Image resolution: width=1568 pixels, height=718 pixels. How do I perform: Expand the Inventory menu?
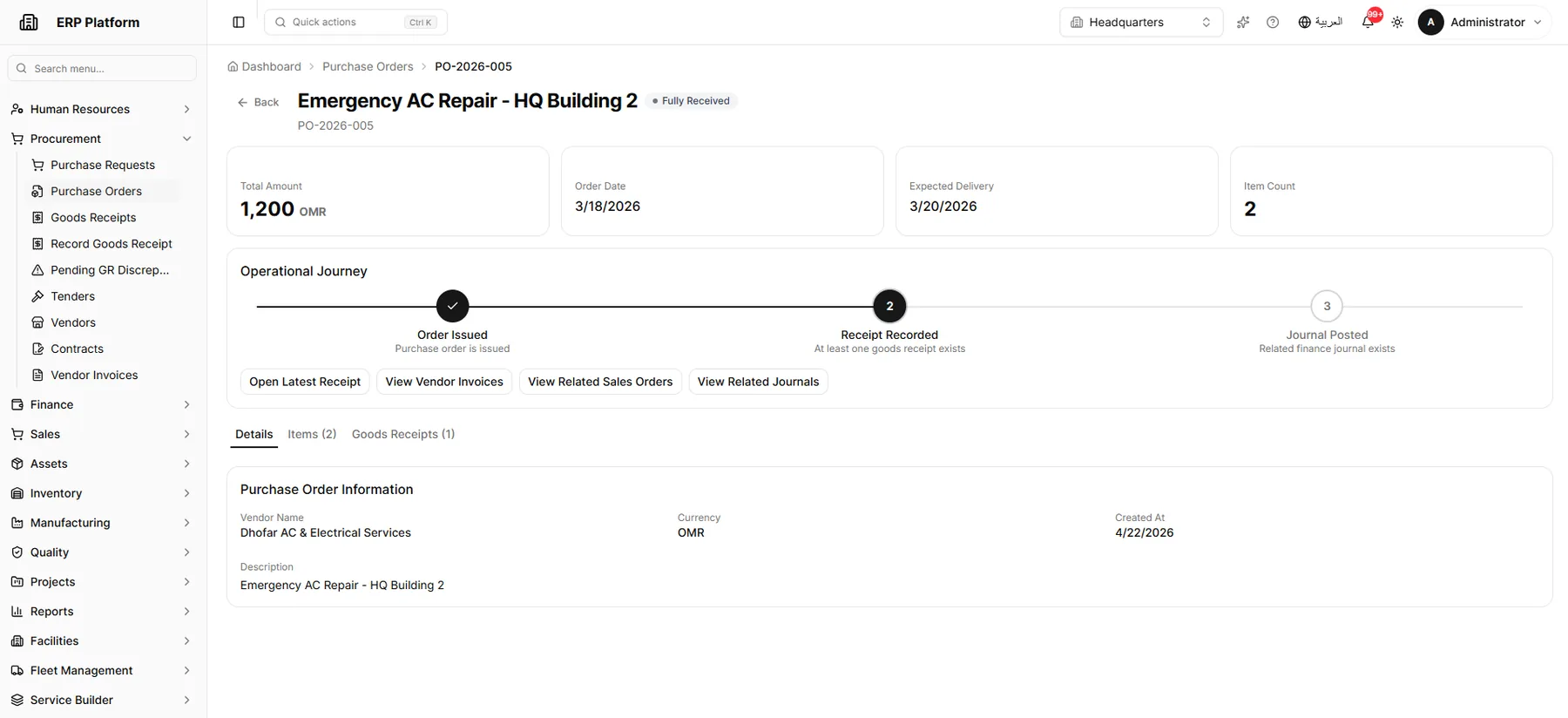point(101,493)
